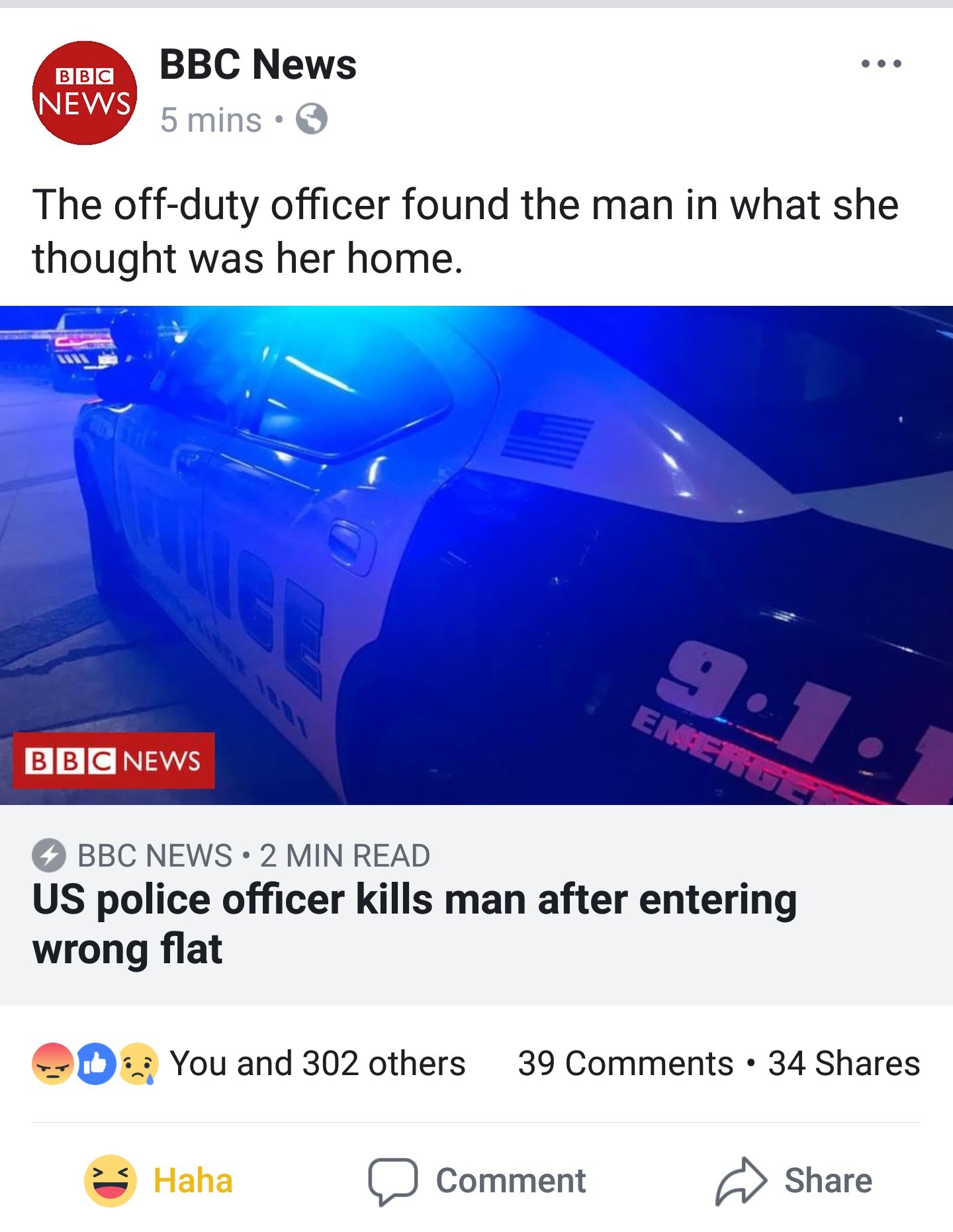The image size is (953, 1232).
Task: Open headline 'US police officer kills man'
Action: tap(415, 924)
